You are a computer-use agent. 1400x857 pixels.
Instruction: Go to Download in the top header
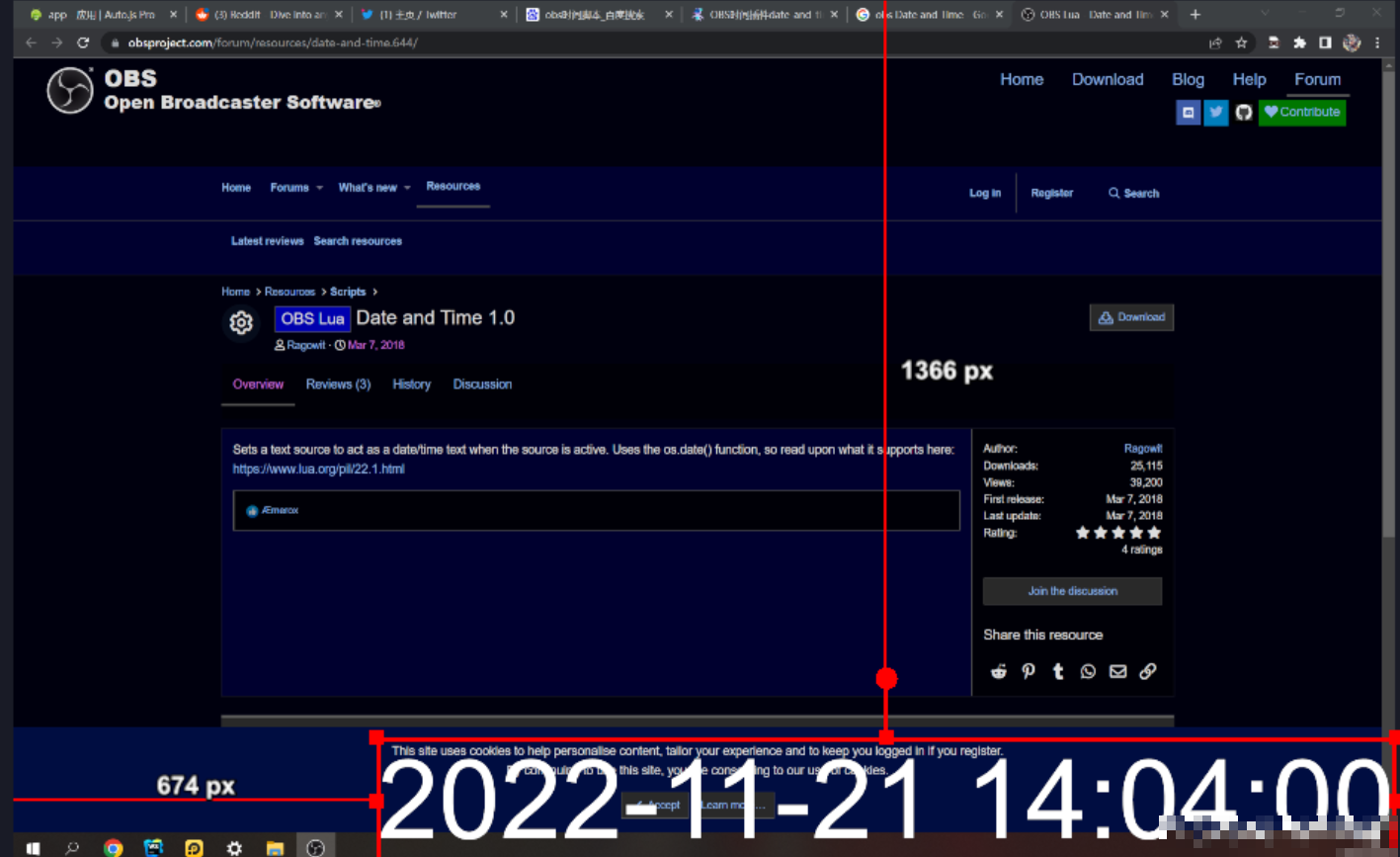(1108, 79)
